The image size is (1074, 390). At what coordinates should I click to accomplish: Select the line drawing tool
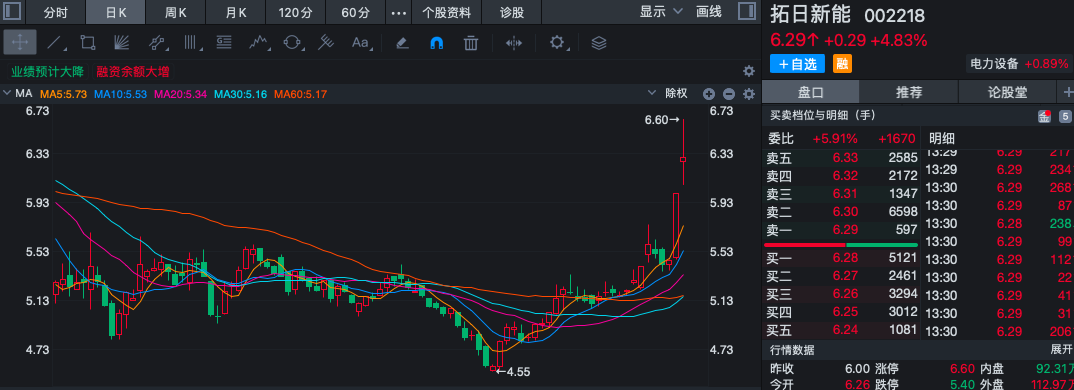tap(54, 42)
